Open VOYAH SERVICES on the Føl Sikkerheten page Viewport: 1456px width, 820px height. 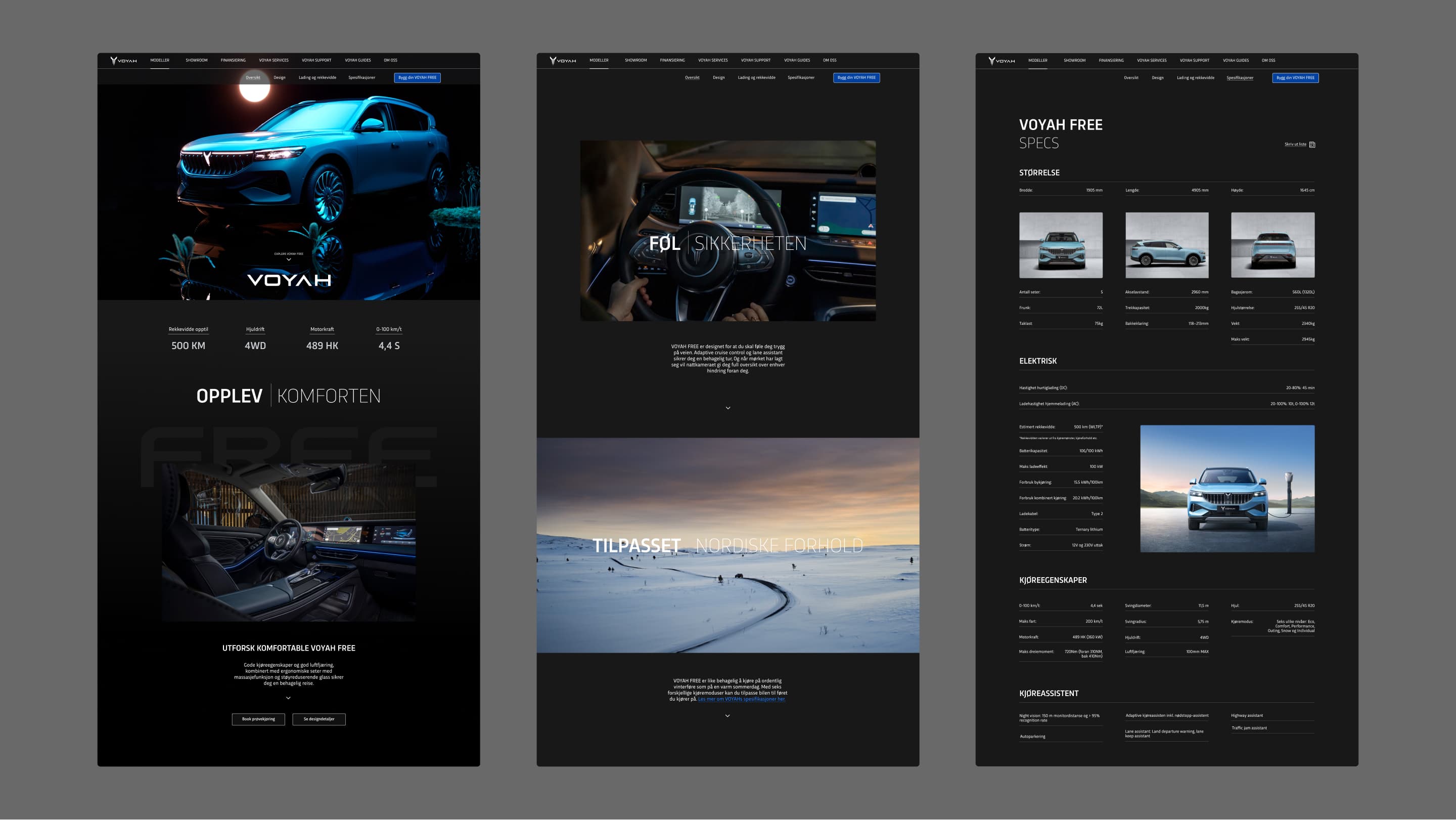coord(713,61)
